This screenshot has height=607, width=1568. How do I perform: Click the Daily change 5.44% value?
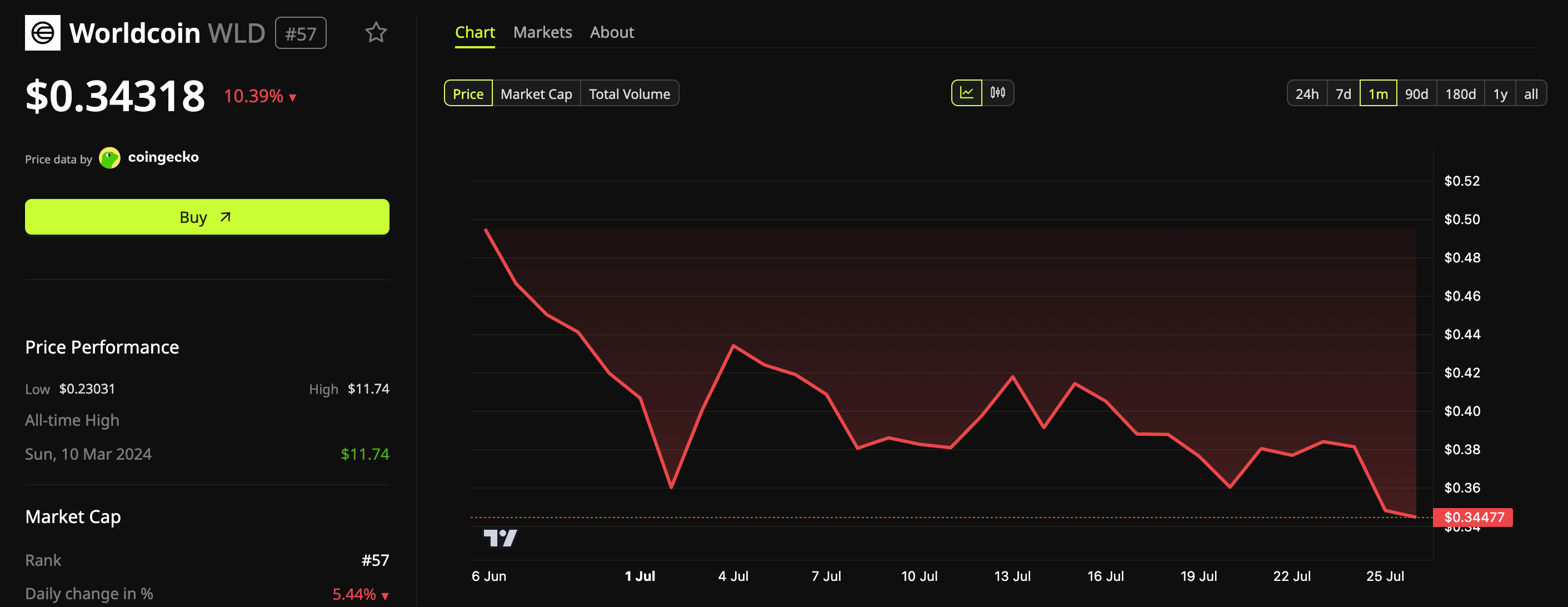click(x=361, y=594)
